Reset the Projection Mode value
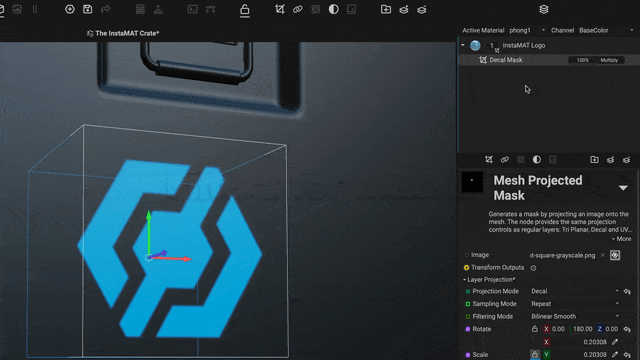 (627, 291)
